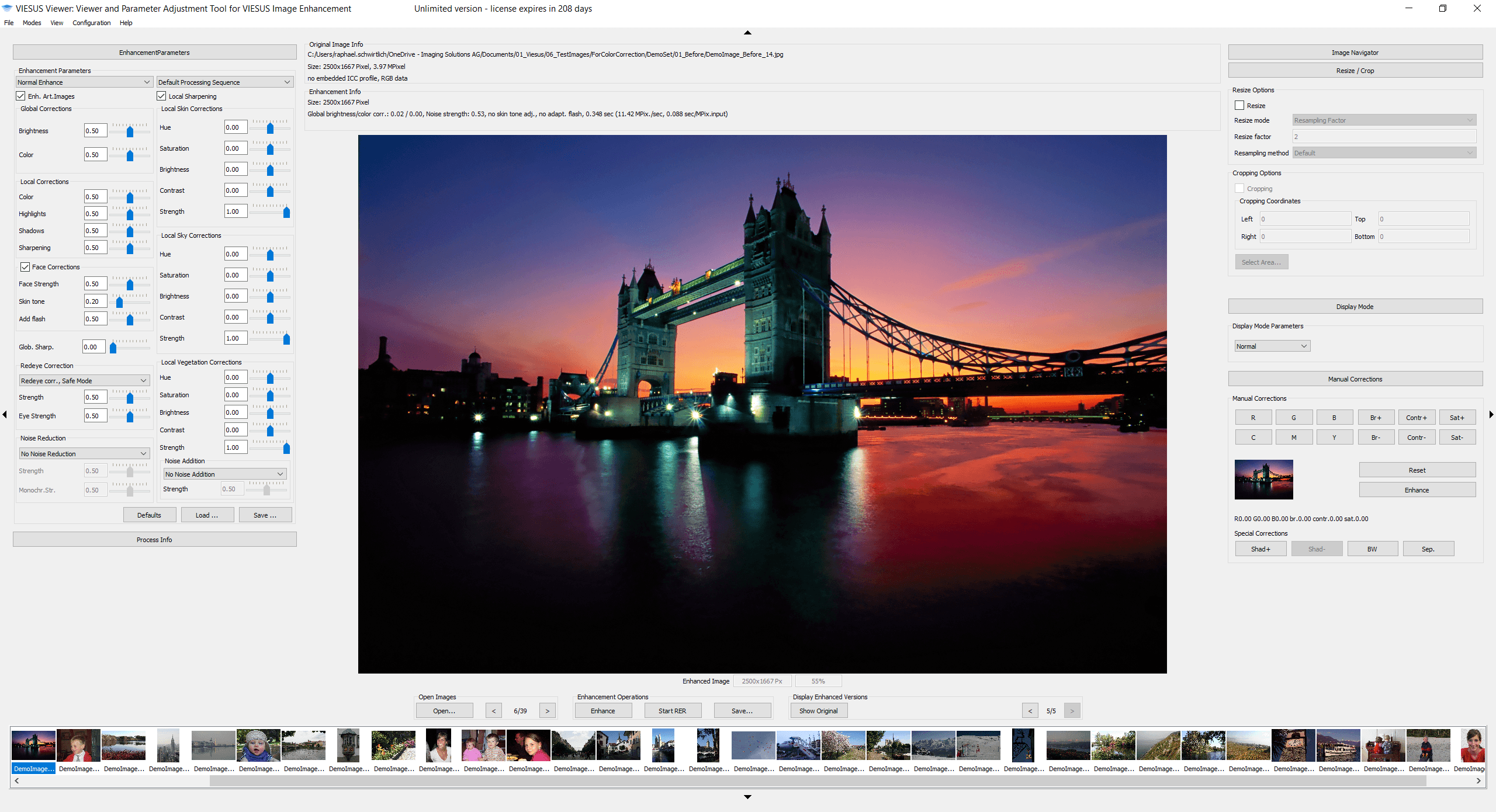
Task: Click the left panel collapse arrow
Action: coord(4,414)
